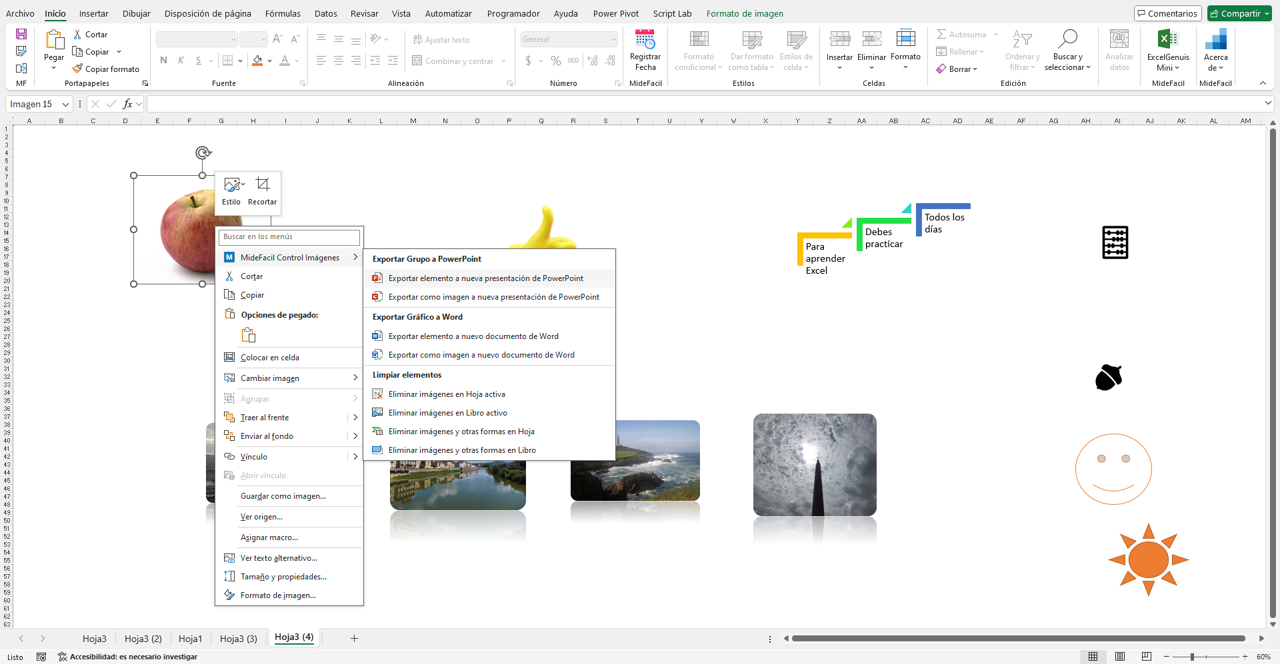
Task: Adjust the zoom slider in status bar
Action: [x=1192, y=657]
